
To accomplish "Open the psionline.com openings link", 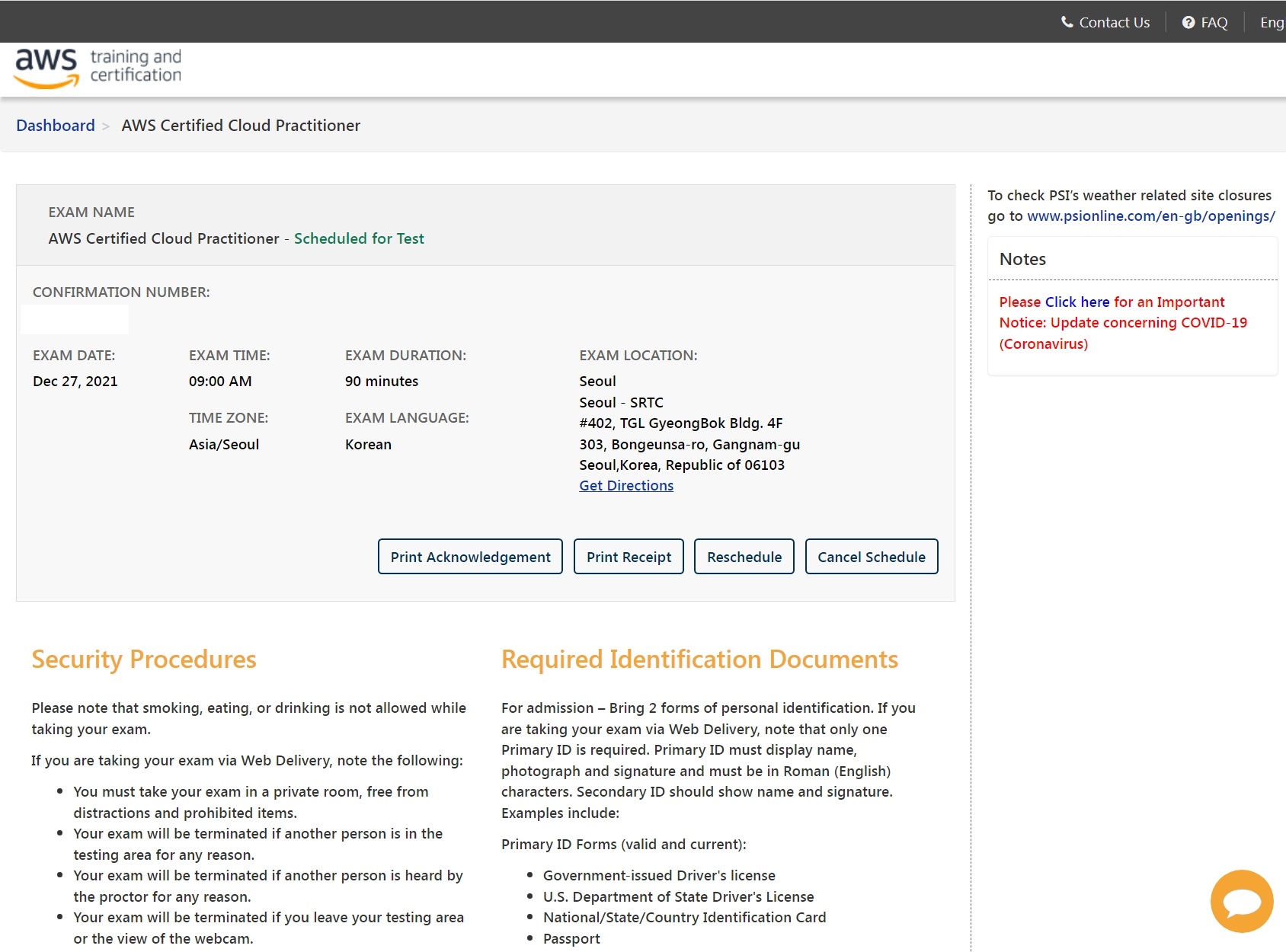I will [1151, 216].
